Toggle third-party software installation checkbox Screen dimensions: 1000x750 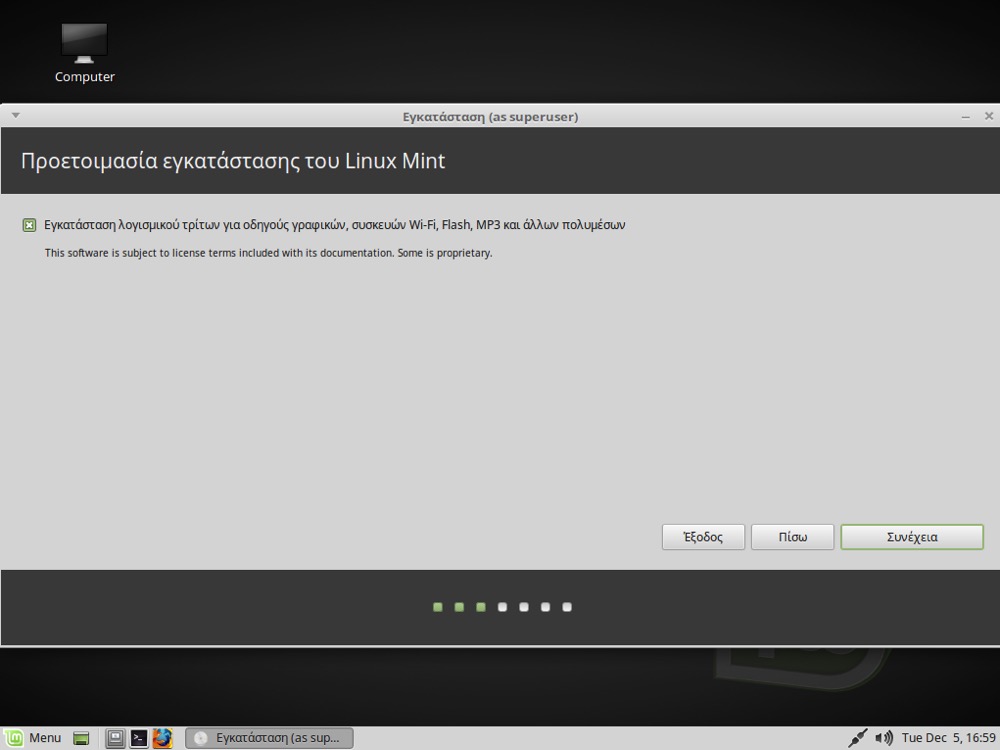(29, 225)
